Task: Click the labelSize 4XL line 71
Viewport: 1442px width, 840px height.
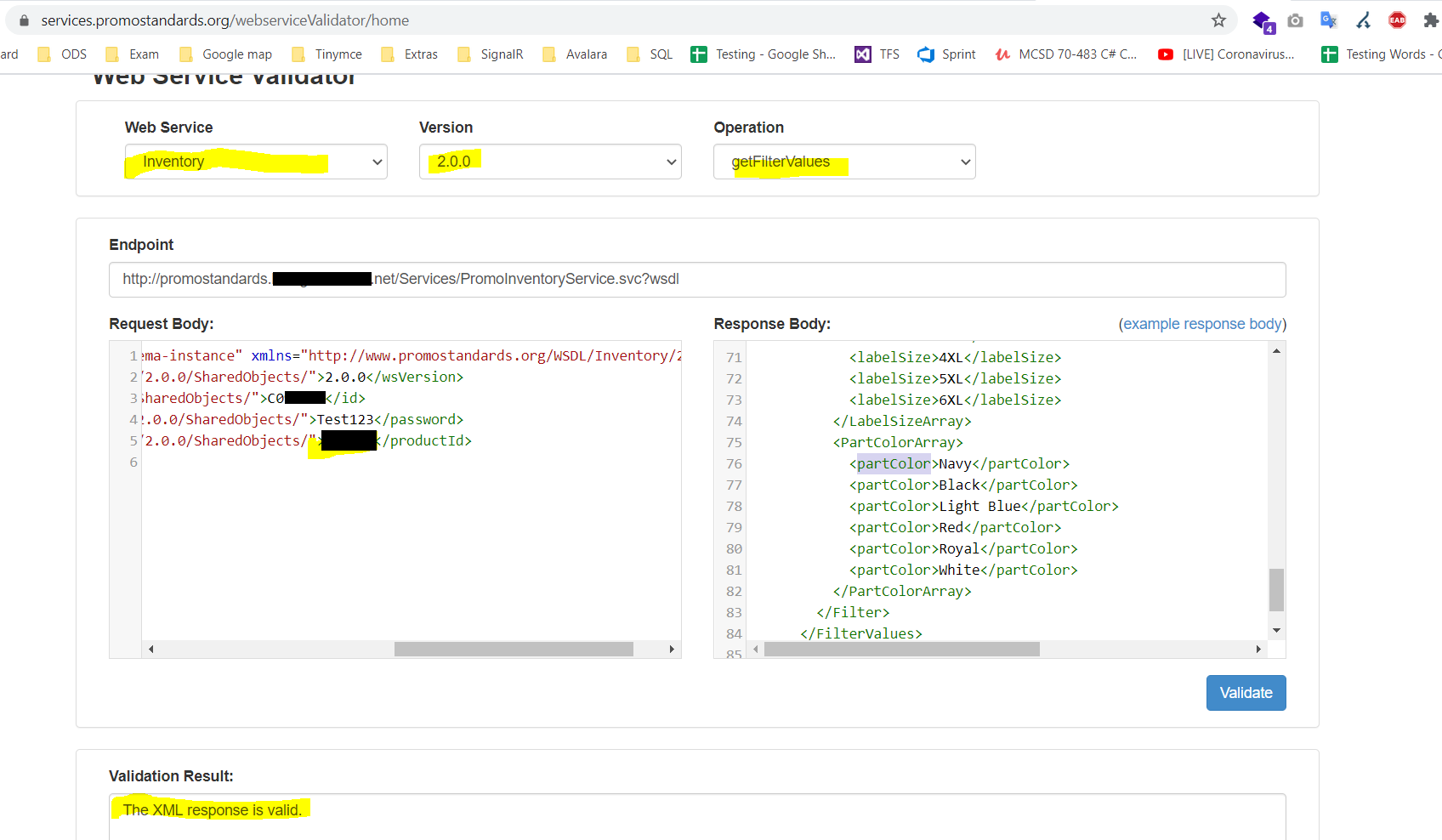Action: (x=955, y=358)
